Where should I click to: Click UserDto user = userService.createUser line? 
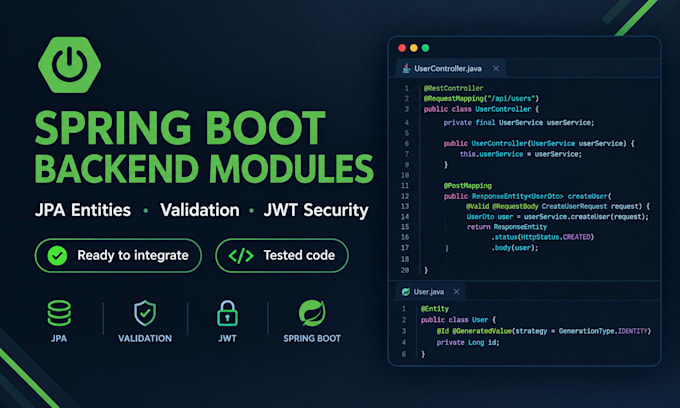(x=558, y=217)
